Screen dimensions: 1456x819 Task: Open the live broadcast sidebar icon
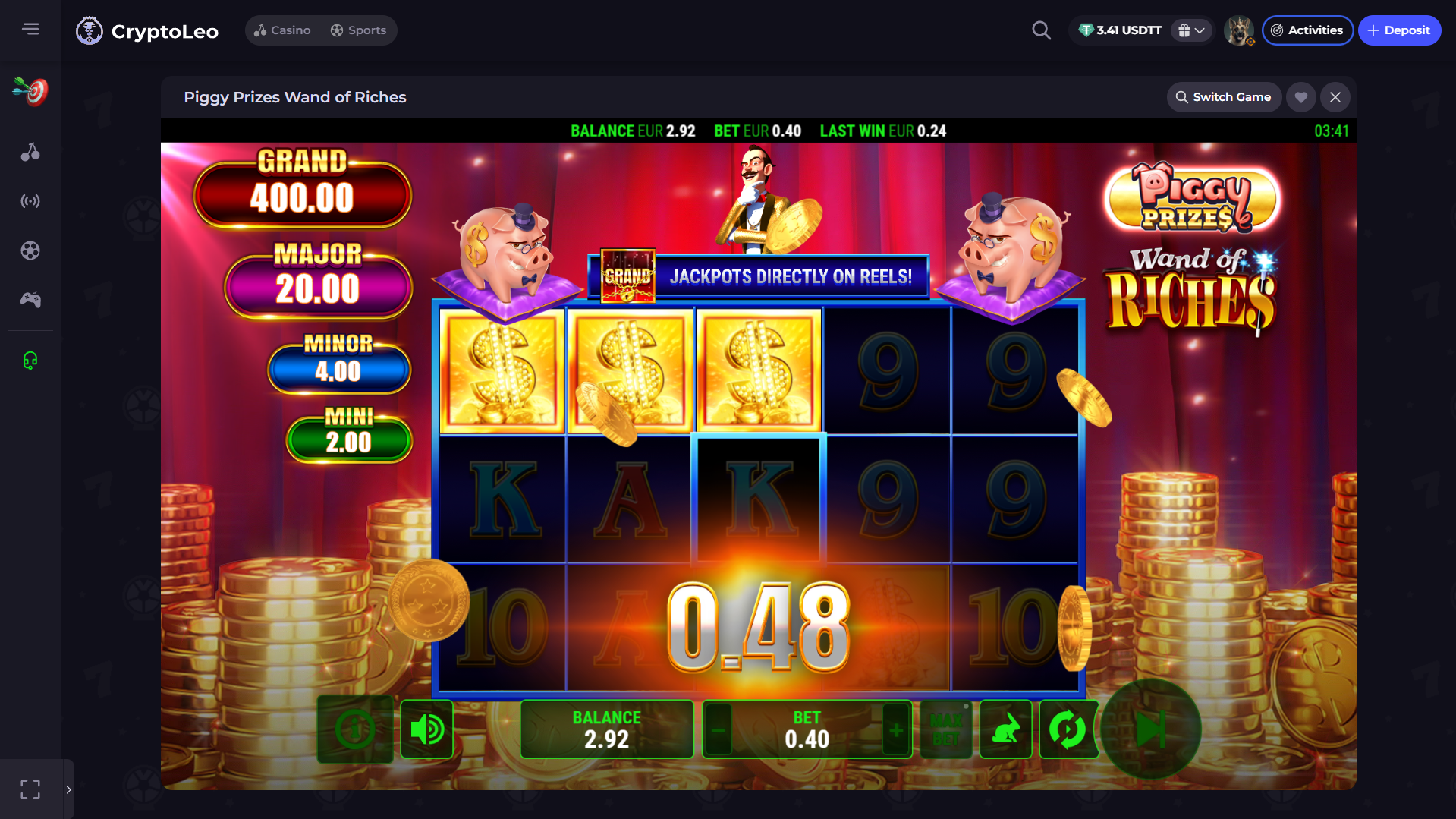point(30,201)
